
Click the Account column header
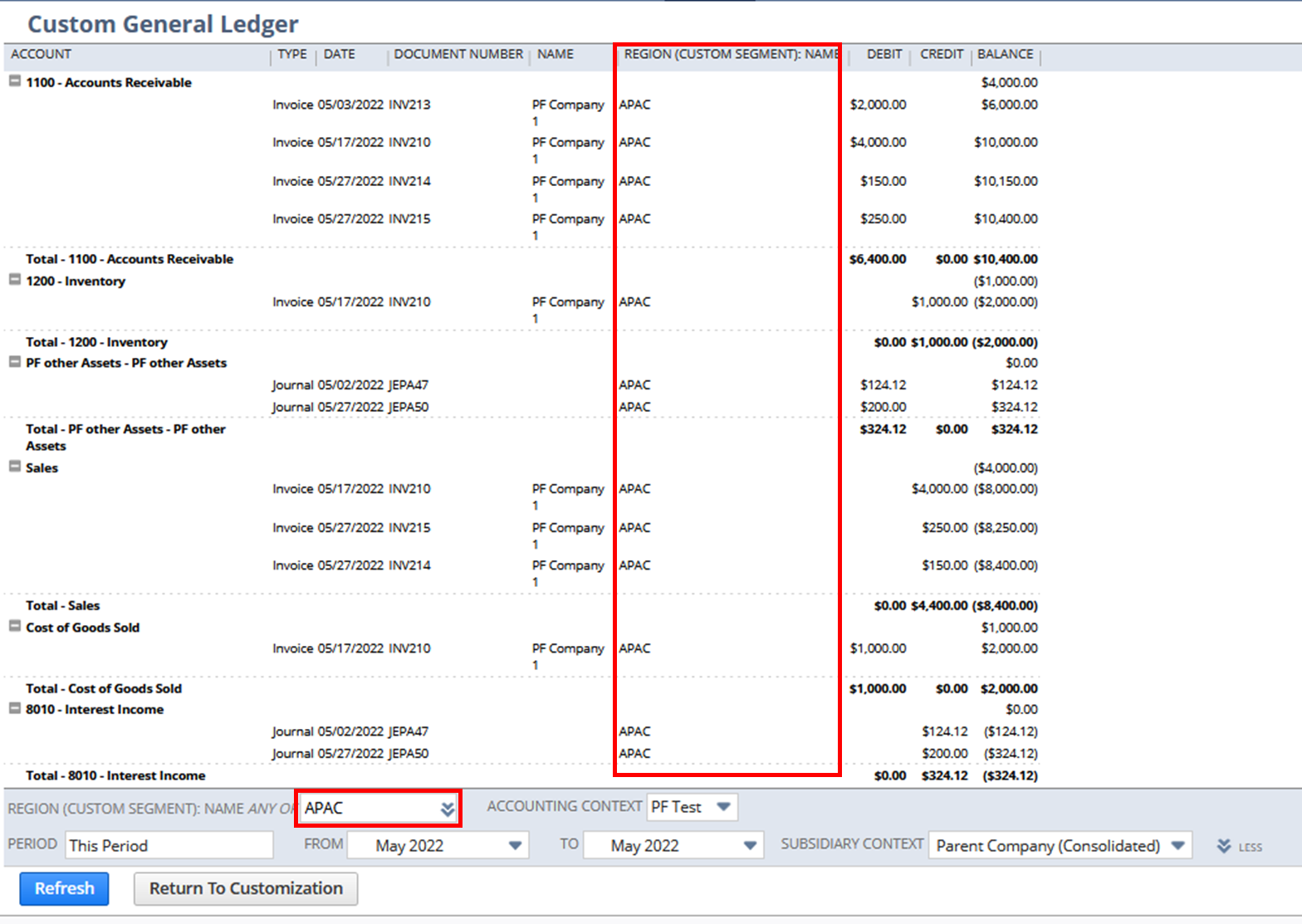tap(42, 54)
